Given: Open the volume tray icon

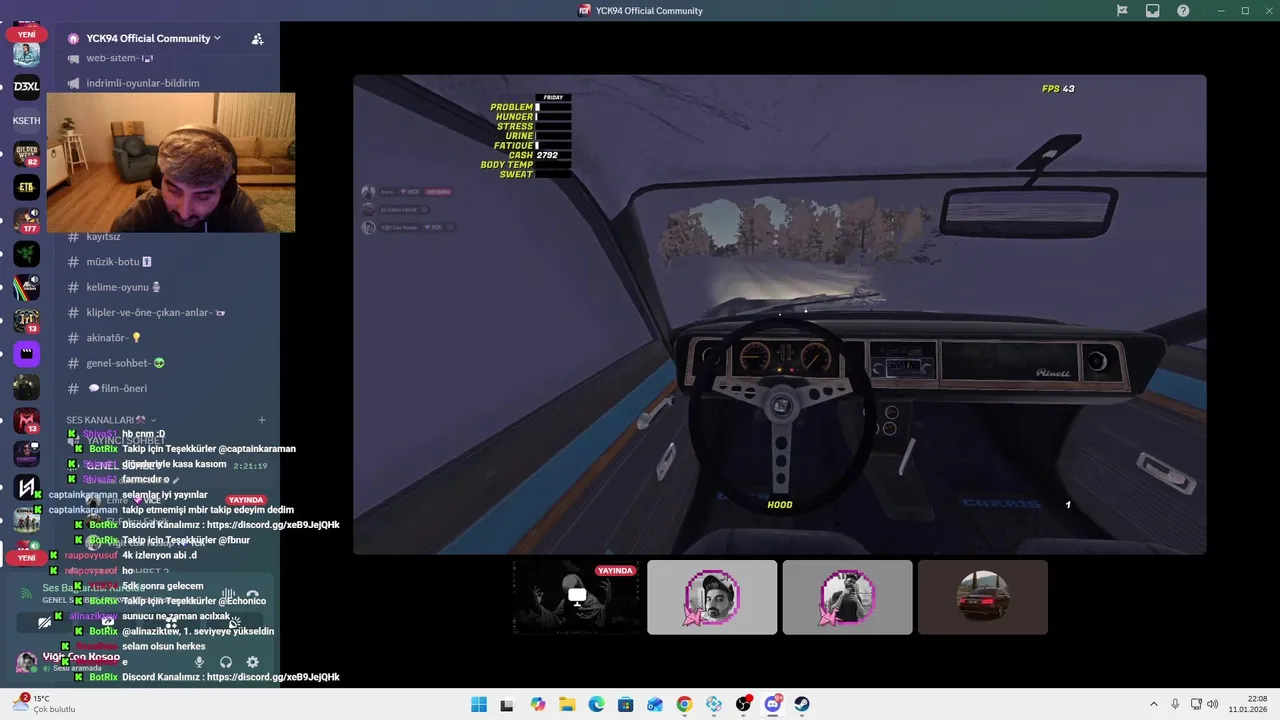Looking at the screenshot, I should pyautogui.click(x=1213, y=704).
